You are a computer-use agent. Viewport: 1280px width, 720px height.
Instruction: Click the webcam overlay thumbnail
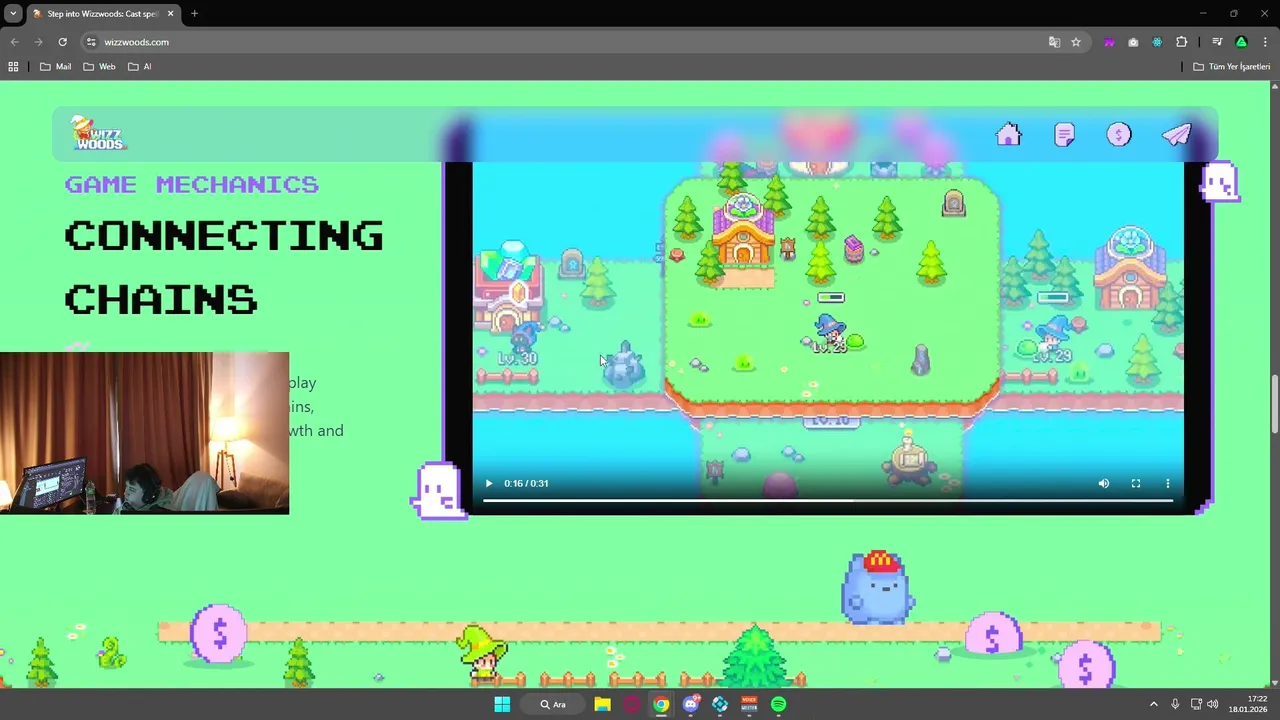[144, 433]
